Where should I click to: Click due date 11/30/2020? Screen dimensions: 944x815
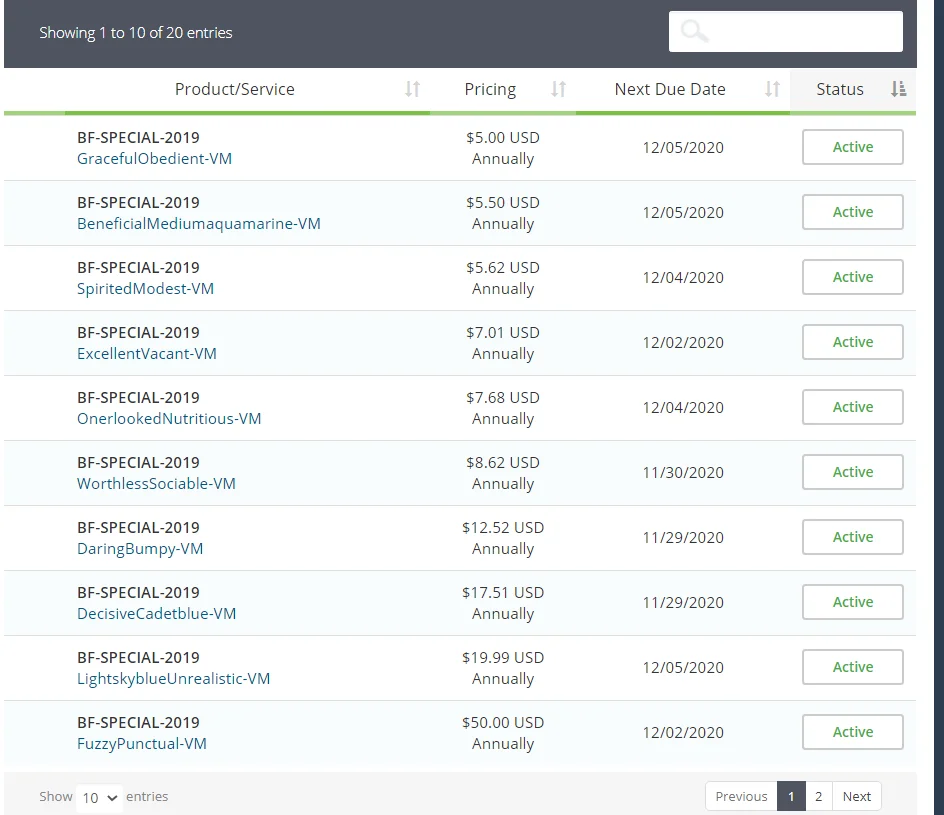(x=683, y=473)
